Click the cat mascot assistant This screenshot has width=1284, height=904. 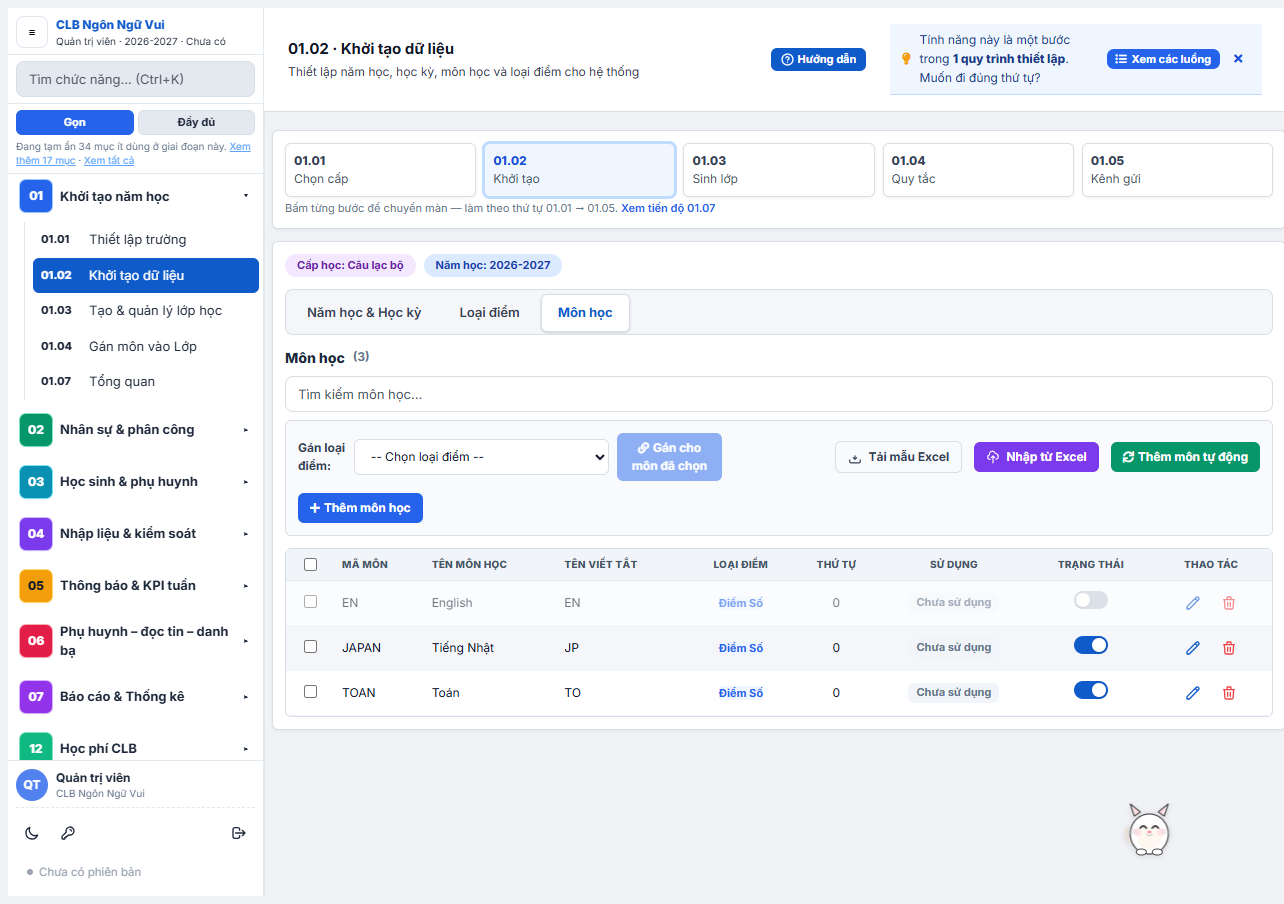point(1149,830)
